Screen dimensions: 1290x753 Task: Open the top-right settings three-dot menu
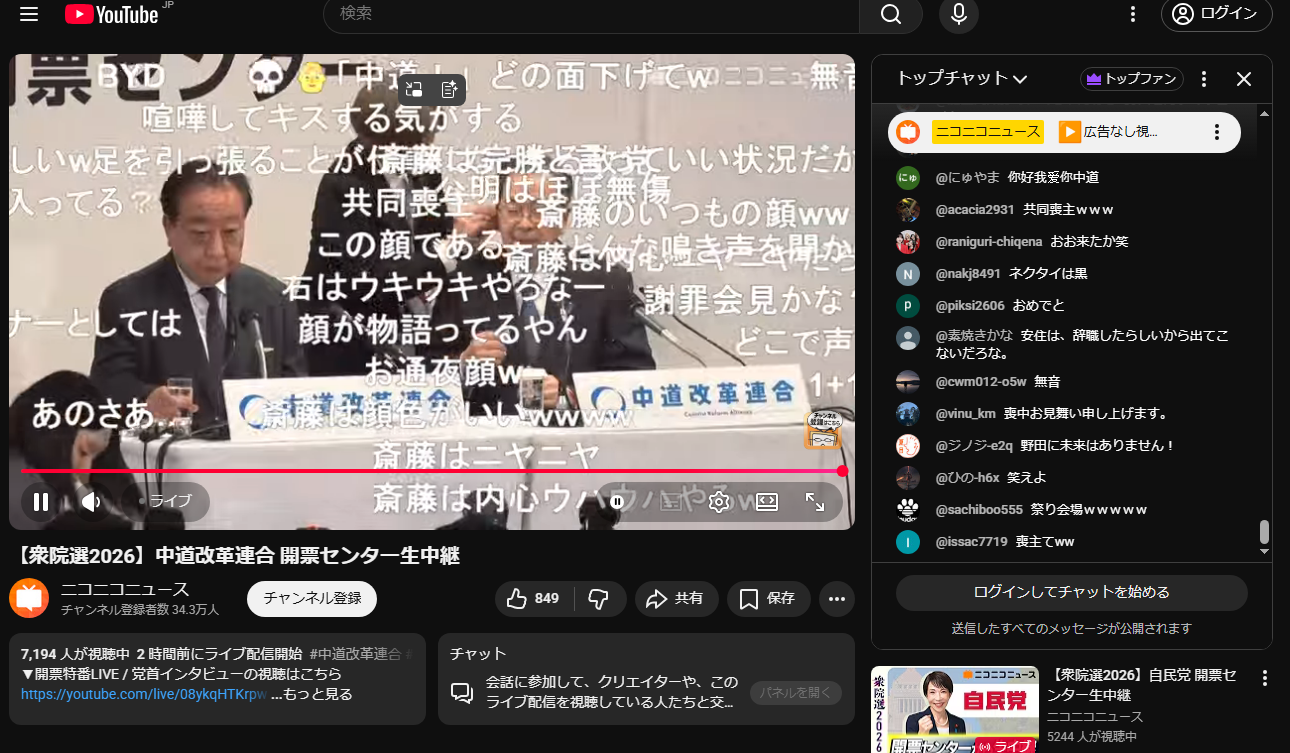point(1133,14)
